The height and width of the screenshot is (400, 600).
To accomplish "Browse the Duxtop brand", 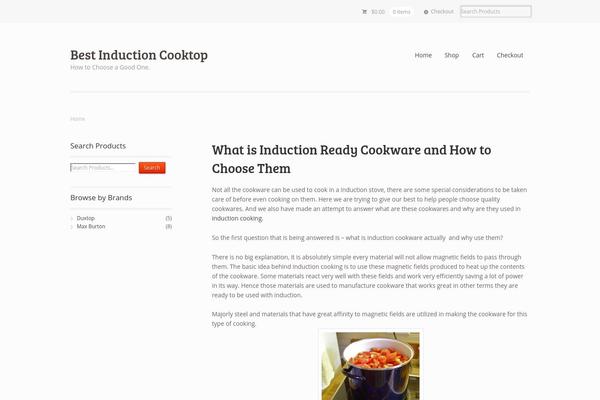I will coord(86,218).
